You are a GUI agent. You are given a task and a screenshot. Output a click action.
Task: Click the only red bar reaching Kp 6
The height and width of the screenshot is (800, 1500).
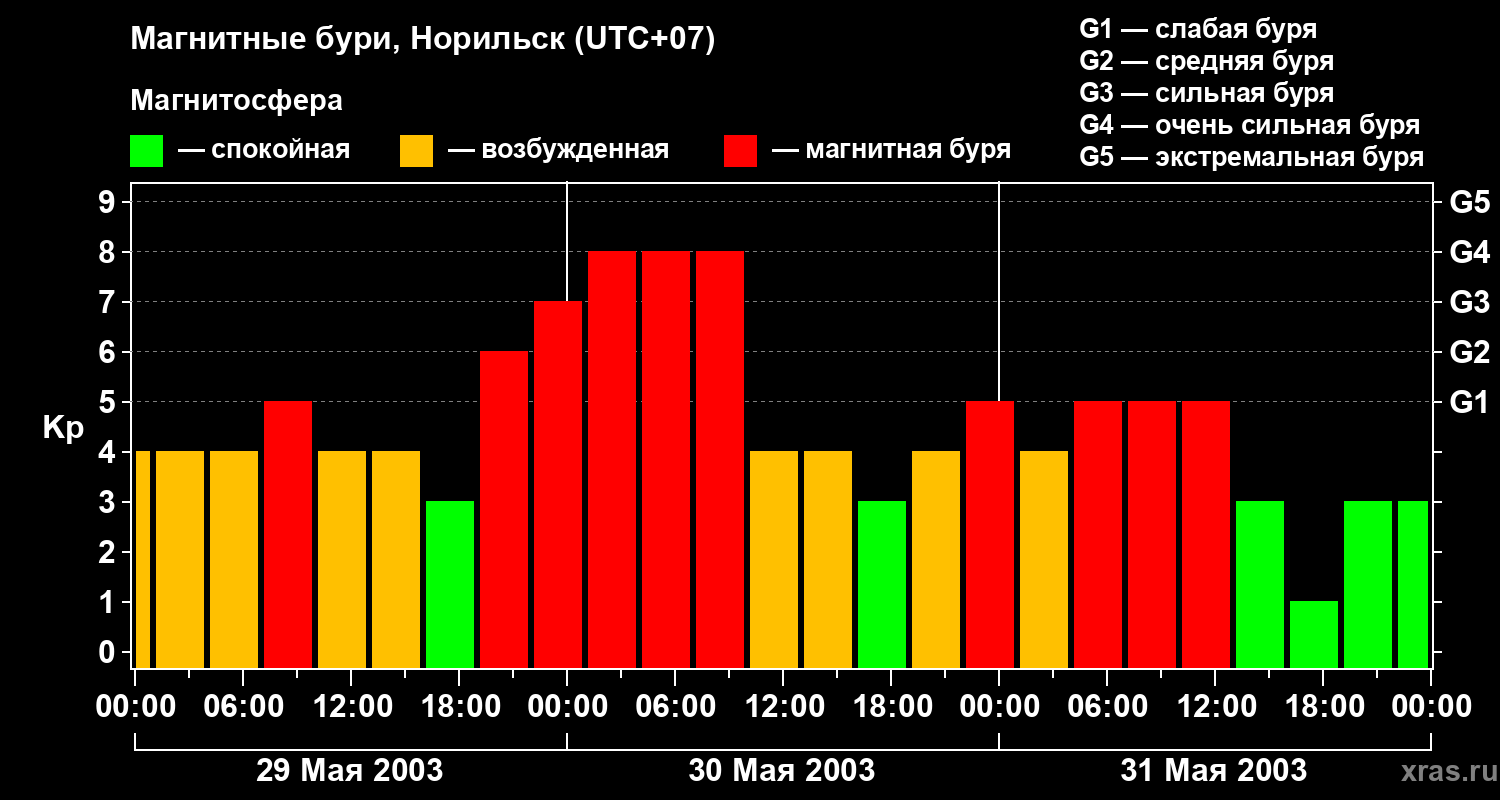(x=504, y=509)
